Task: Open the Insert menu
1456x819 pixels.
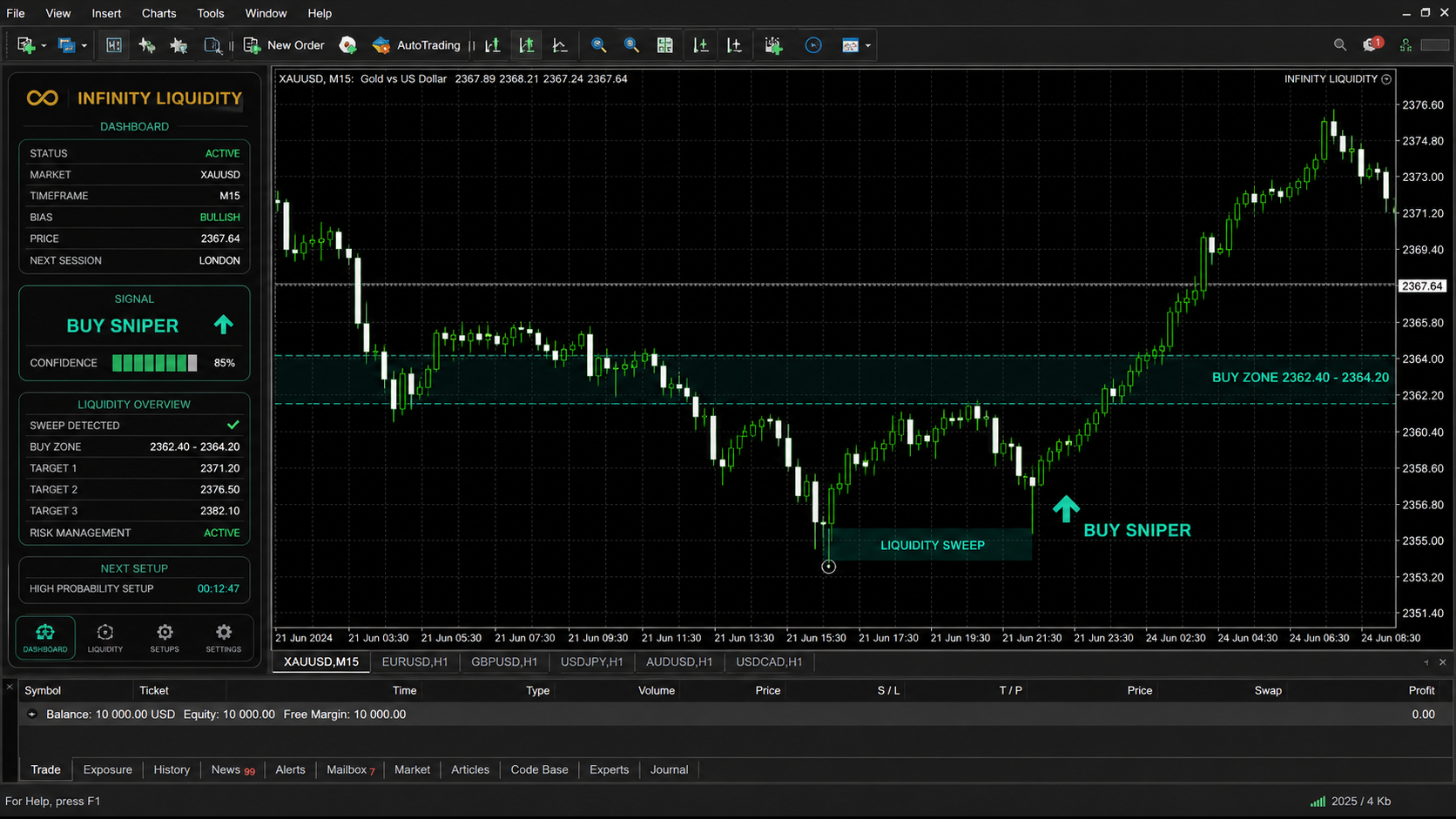Action: point(106,13)
